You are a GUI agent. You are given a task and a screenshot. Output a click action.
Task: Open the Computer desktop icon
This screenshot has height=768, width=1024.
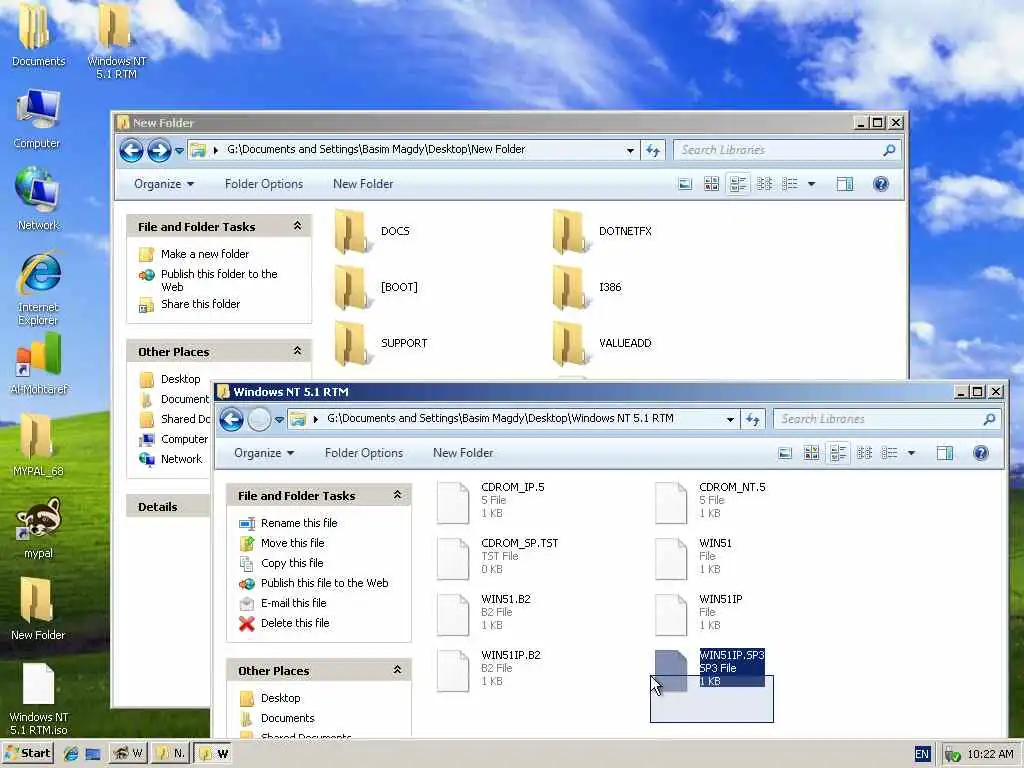click(x=37, y=119)
